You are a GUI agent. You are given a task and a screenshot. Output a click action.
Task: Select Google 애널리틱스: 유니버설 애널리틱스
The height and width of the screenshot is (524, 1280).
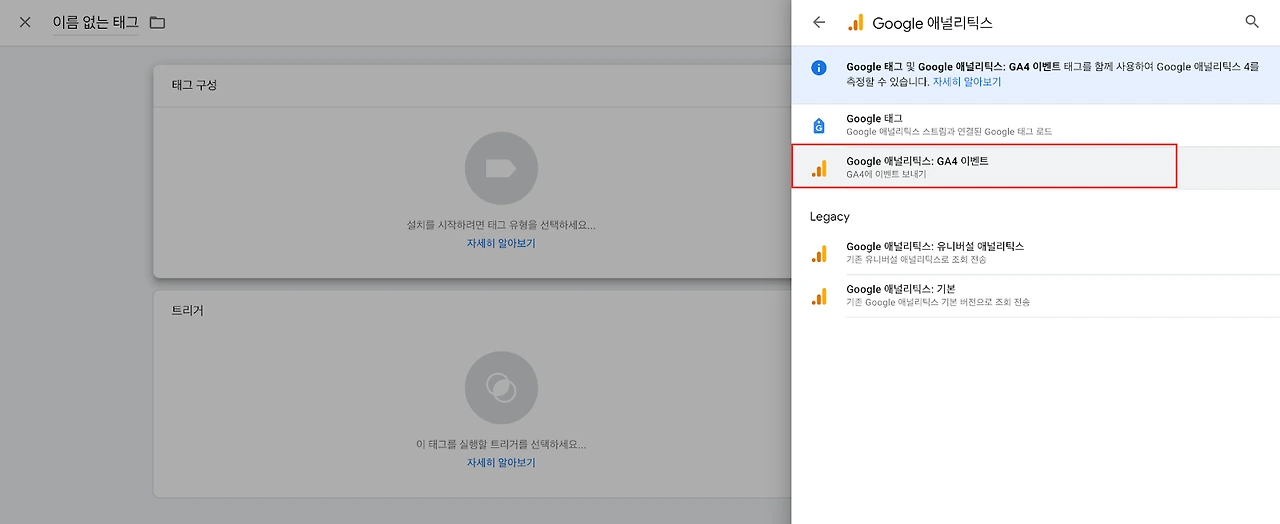pos(1035,253)
